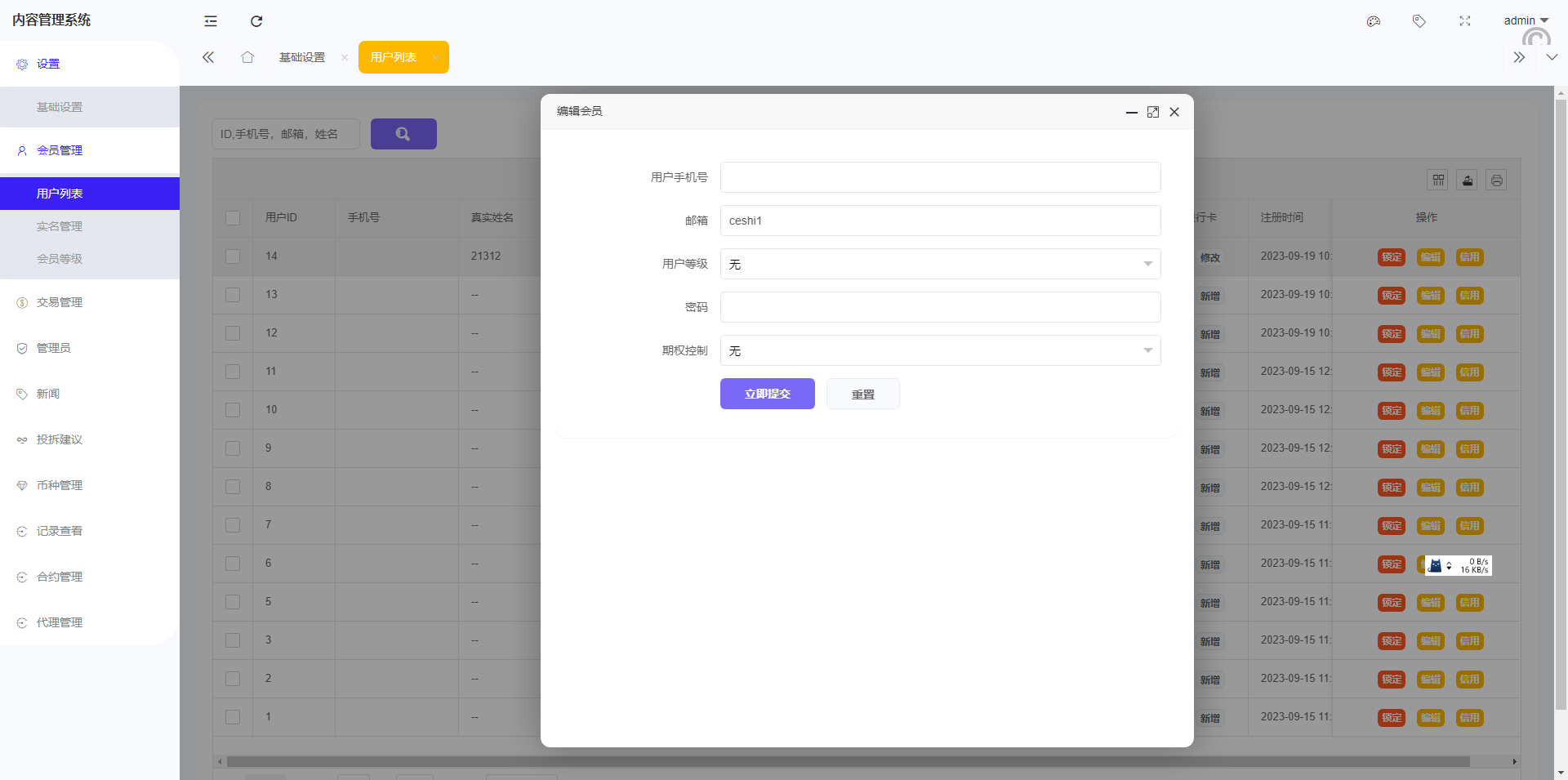Click the refresh icon in top bar
The width and height of the screenshot is (1568, 780).
[x=256, y=21]
